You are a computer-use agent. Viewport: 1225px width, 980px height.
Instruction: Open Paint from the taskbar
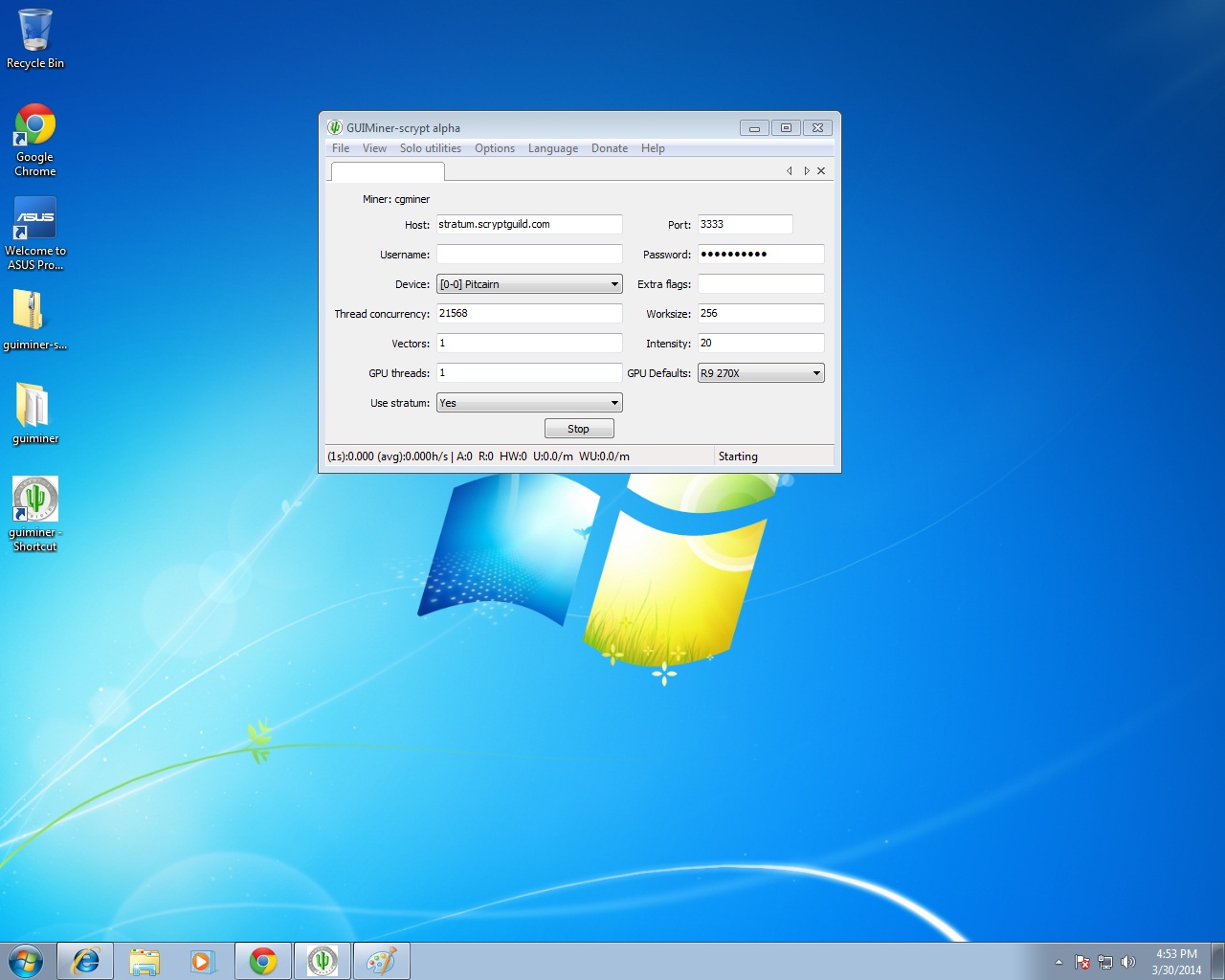382,961
